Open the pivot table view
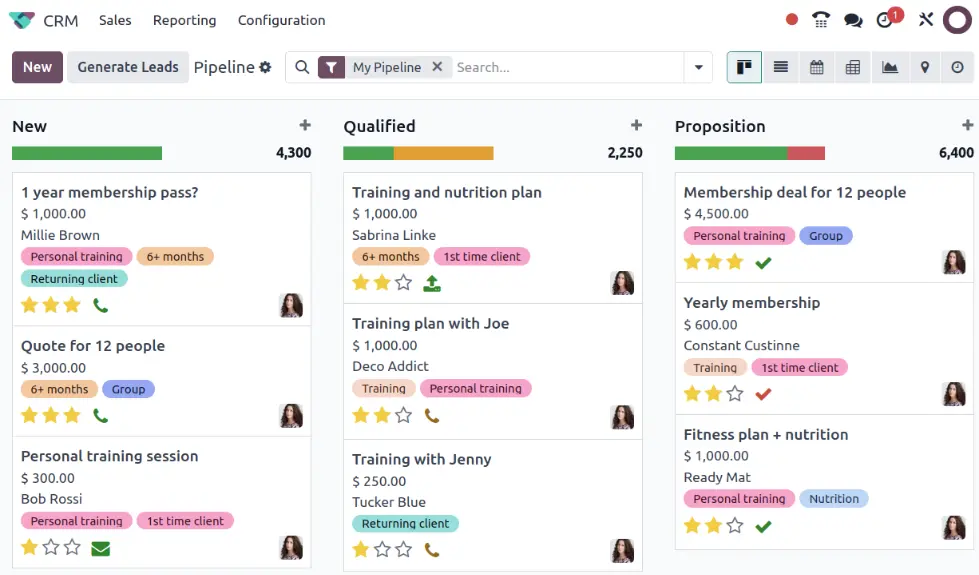Screen dimensions: 979x575 click(852, 67)
